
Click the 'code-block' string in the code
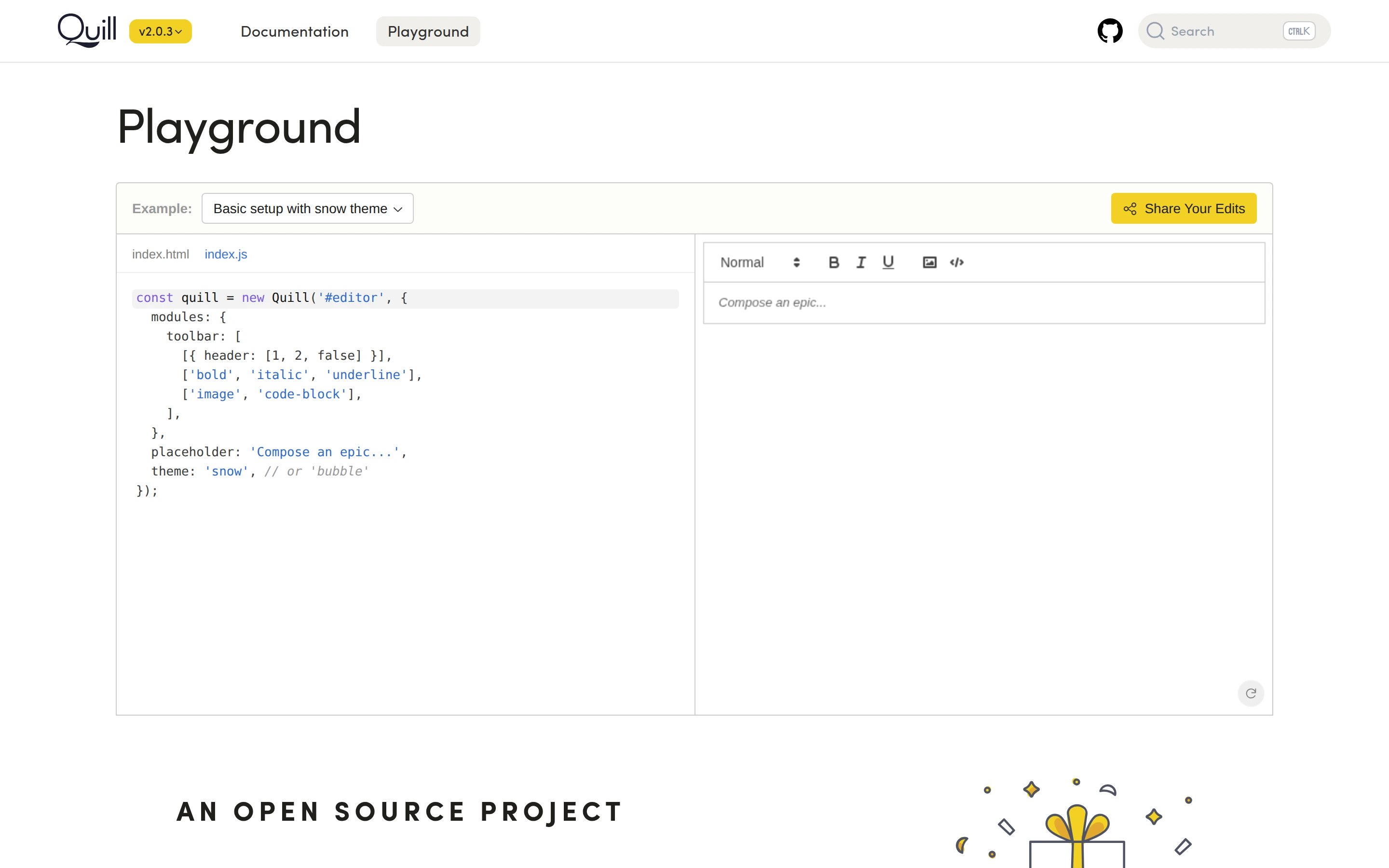point(302,394)
